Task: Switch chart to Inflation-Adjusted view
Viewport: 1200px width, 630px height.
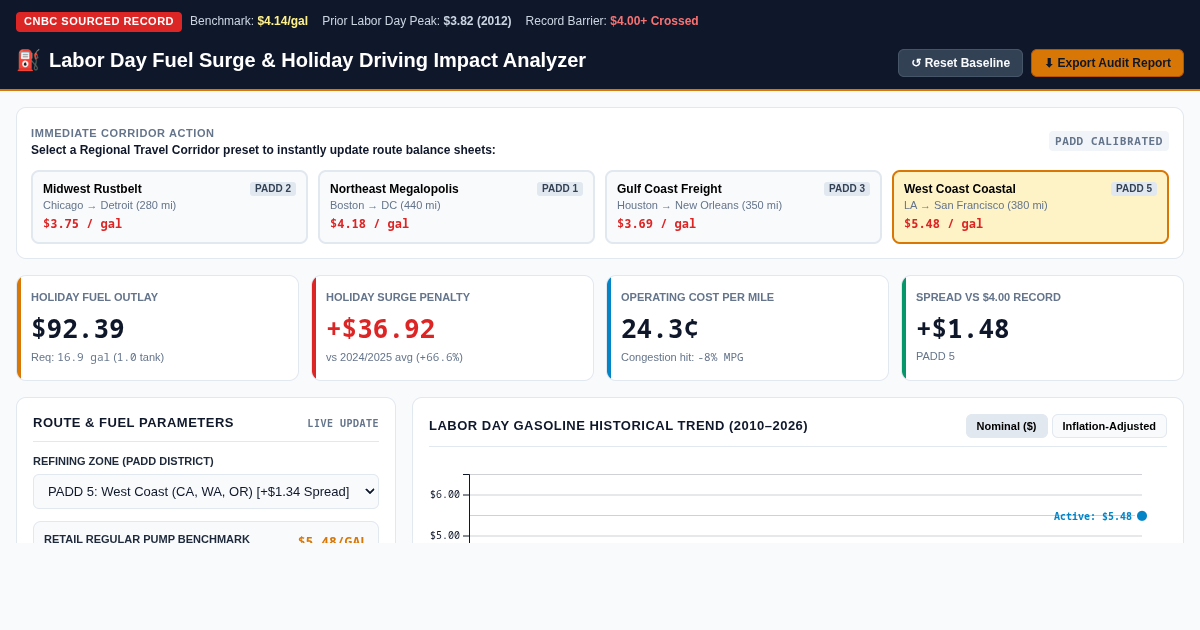Action: (1109, 426)
